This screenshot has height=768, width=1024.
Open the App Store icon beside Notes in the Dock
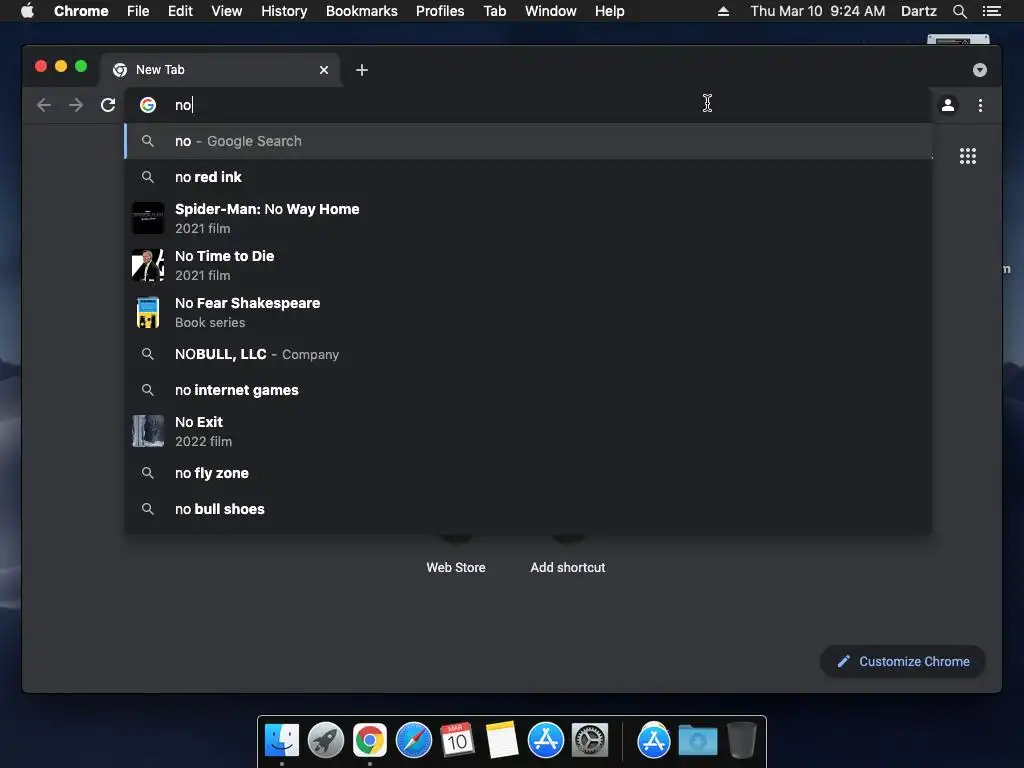(545, 741)
